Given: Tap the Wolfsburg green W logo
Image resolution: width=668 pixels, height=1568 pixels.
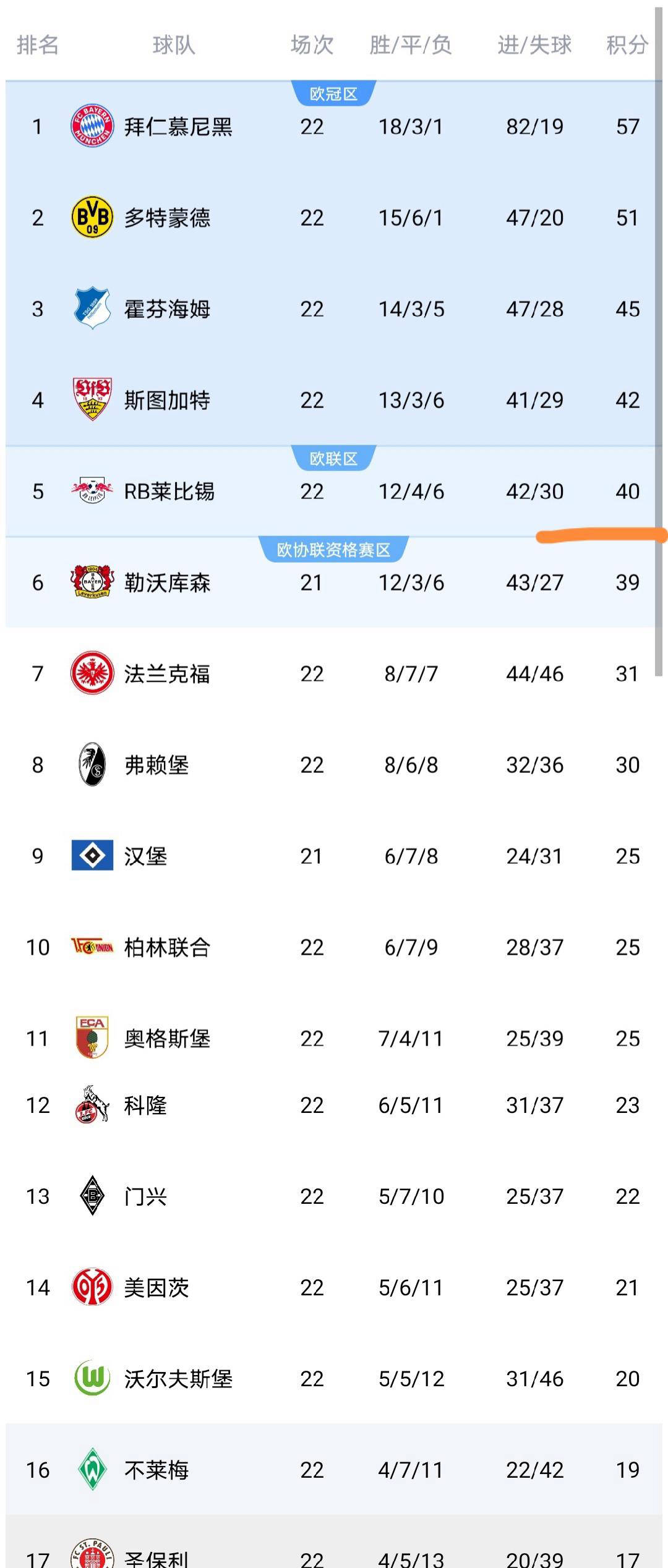Looking at the screenshot, I should tap(92, 1378).
